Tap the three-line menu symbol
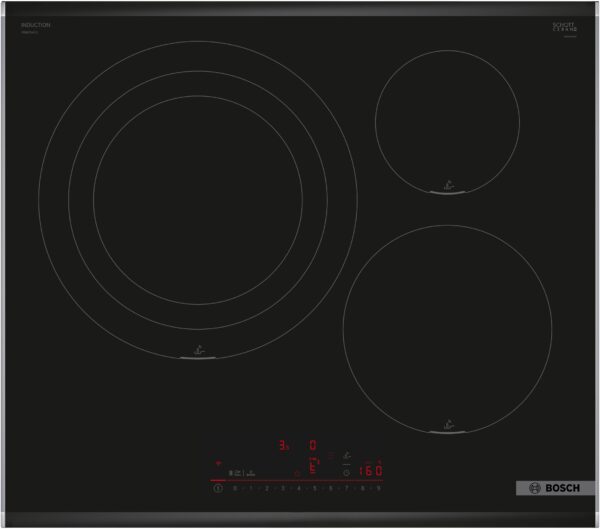This screenshot has width=600, height=529. pos(331,456)
